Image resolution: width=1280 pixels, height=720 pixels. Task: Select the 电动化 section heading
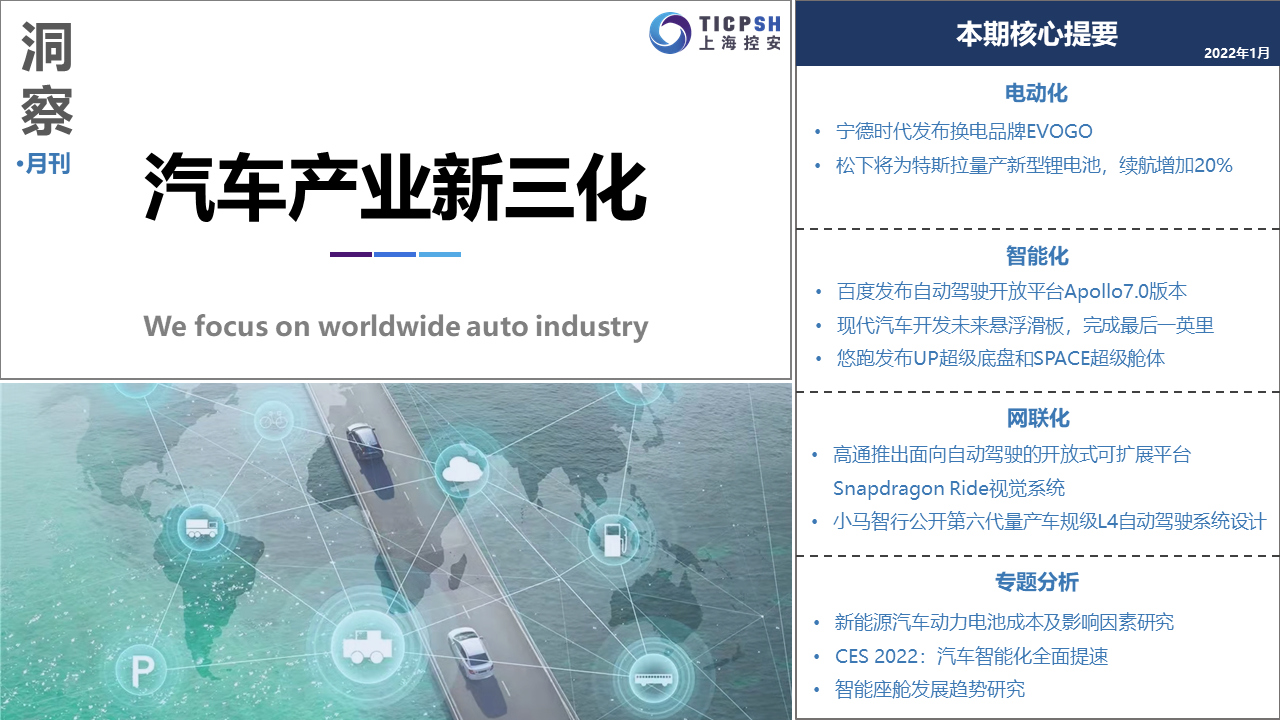pos(1036,94)
